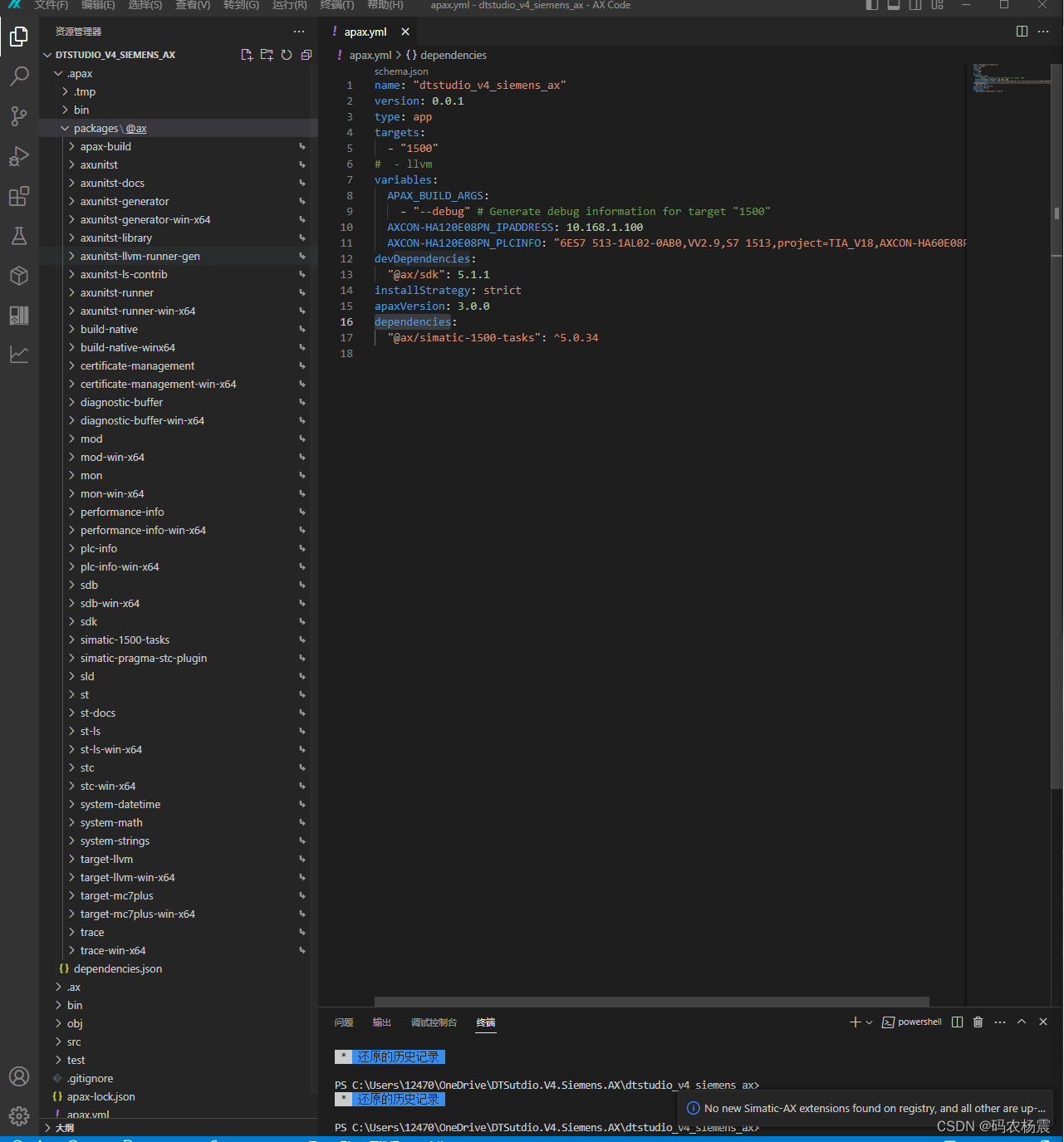
Task: Open the Manage gear icon
Action: point(19,1116)
